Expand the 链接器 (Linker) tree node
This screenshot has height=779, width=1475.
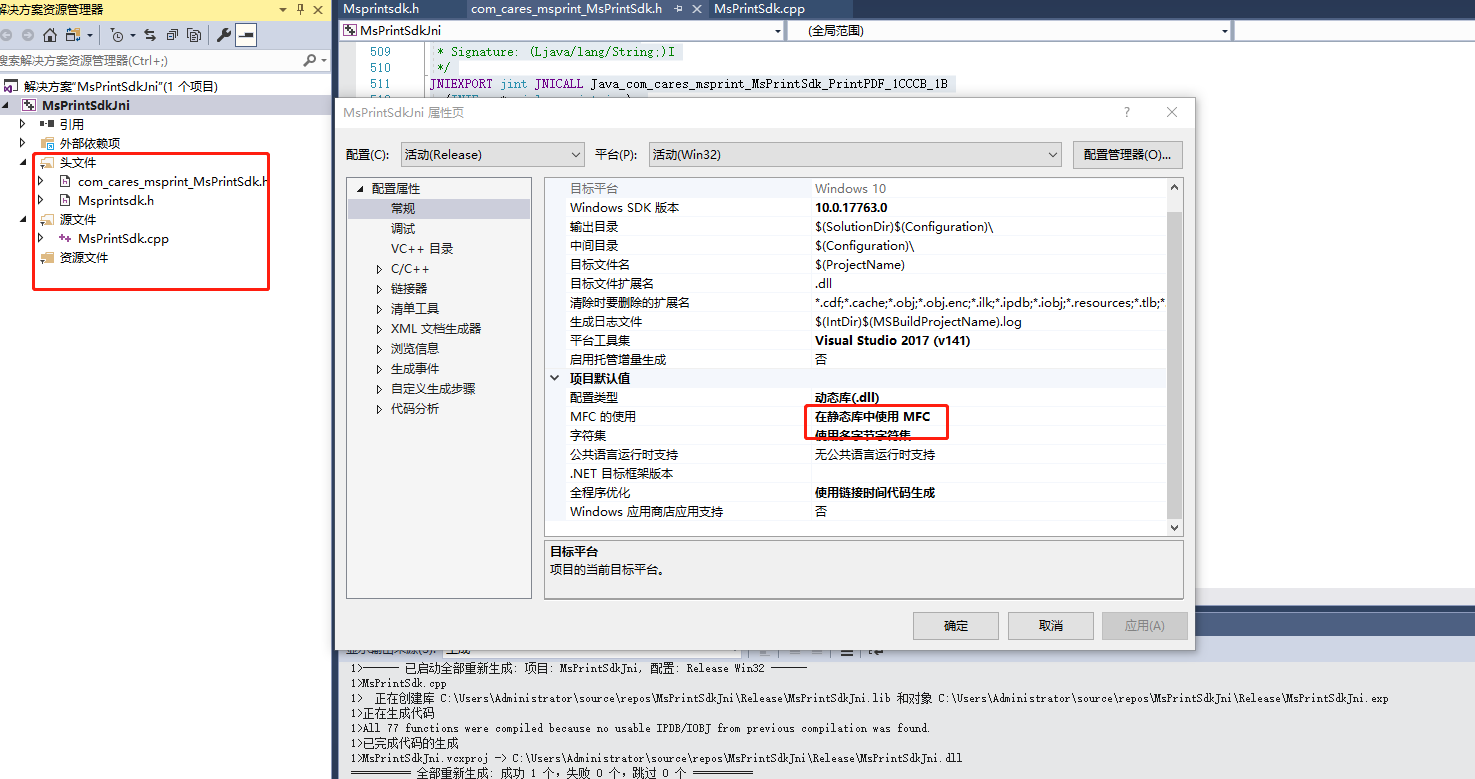click(x=380, y=289)
